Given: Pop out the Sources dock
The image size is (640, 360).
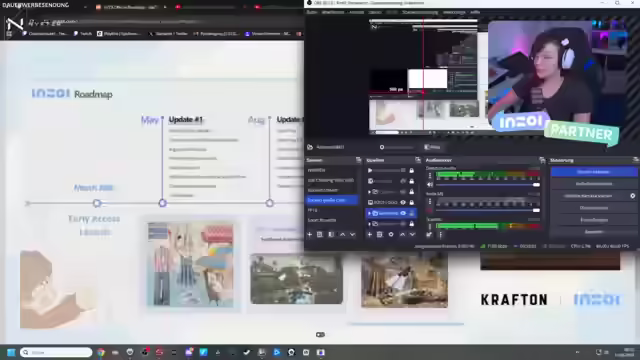Looking at the screenshot, I should 418,160.
